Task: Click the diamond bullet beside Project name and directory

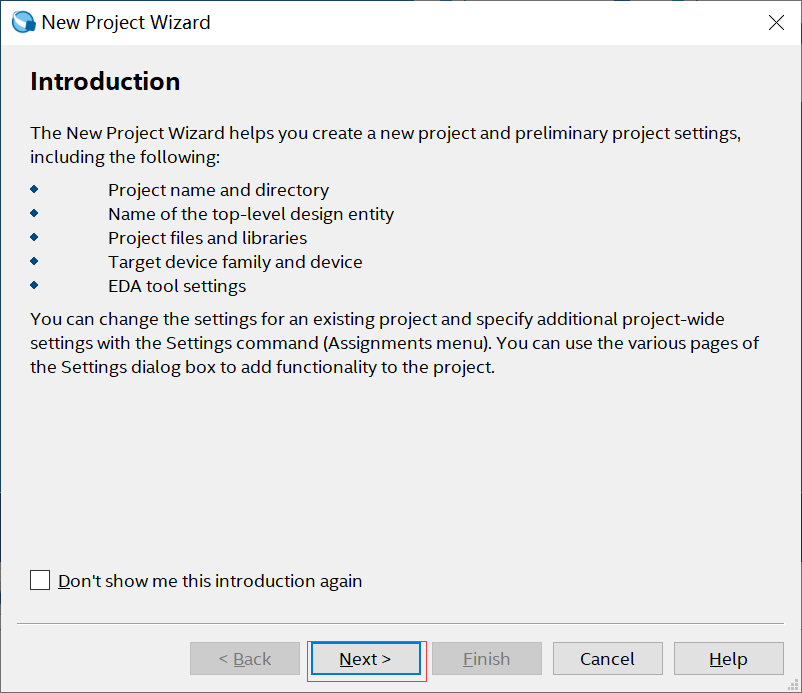Action: click(x=35, y=188)
